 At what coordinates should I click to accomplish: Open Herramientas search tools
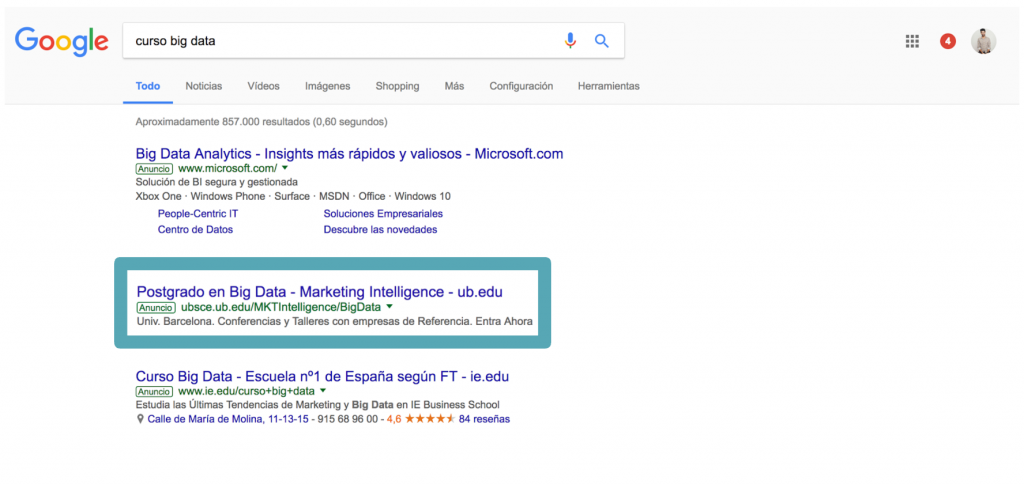609,86
